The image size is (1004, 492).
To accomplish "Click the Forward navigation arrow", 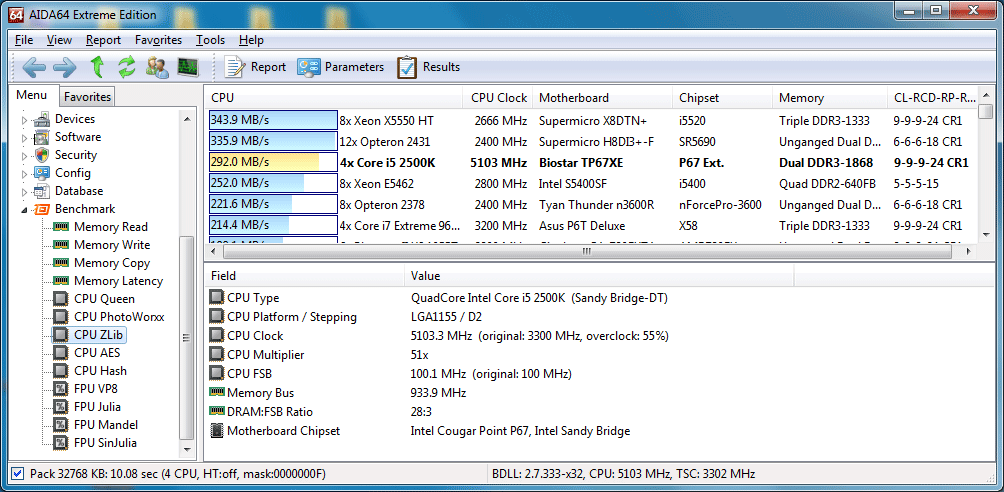I will (65, 67).
